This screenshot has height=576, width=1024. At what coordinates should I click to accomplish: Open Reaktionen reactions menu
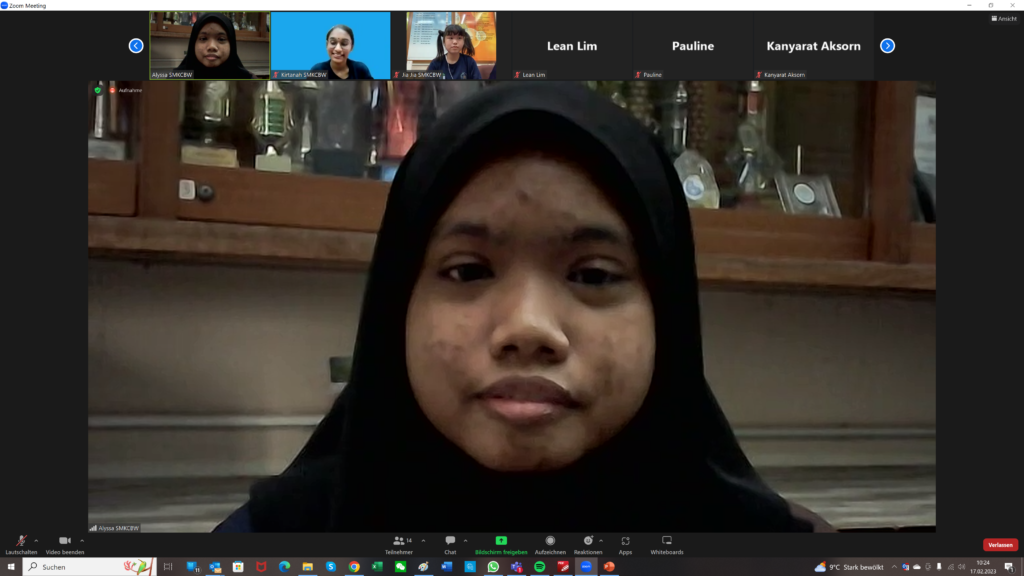[x=587, y=541]
